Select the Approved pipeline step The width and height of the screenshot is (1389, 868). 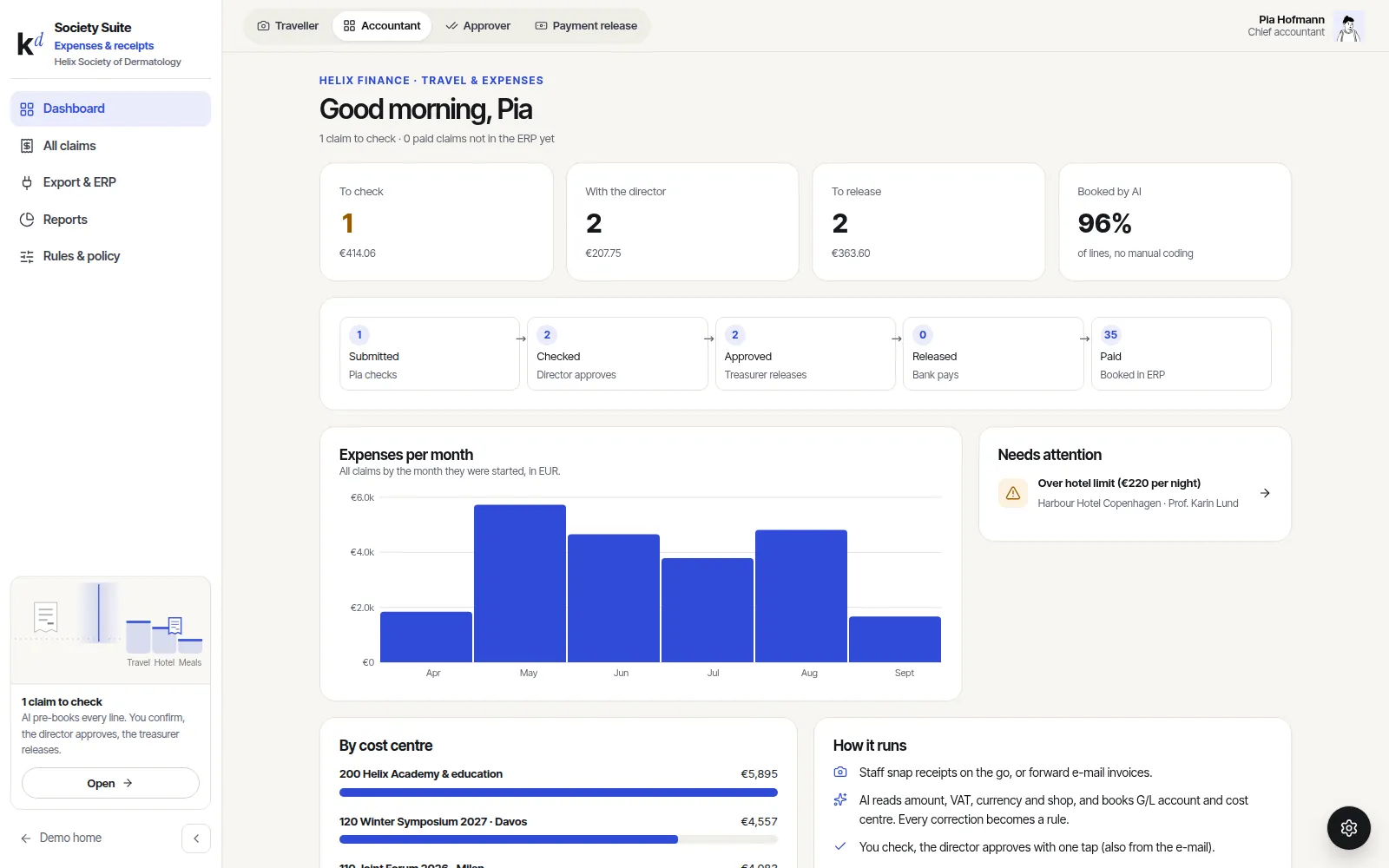click(x=806, y=354)
